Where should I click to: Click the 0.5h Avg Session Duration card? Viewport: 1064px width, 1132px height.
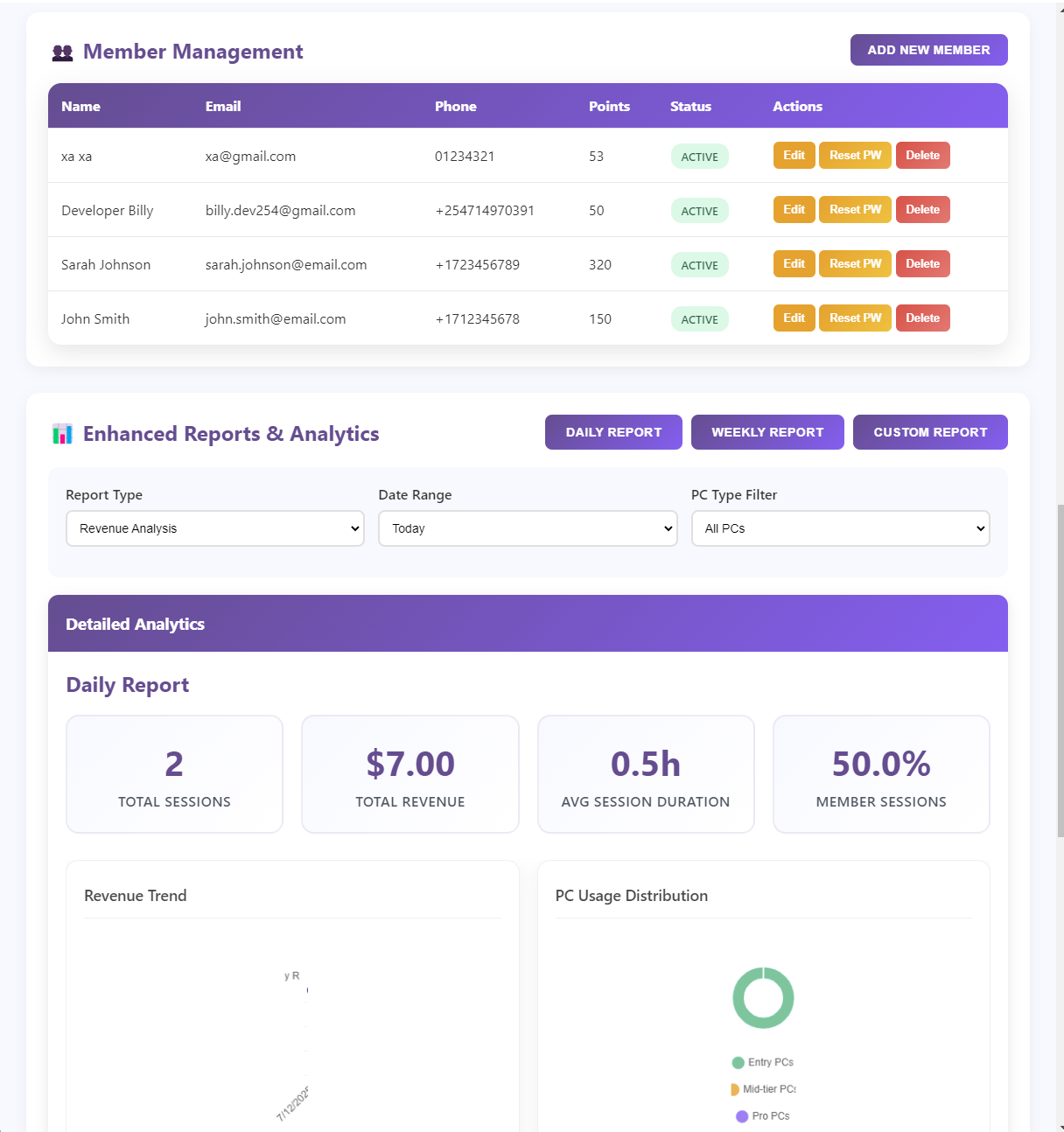pos(646,774)
